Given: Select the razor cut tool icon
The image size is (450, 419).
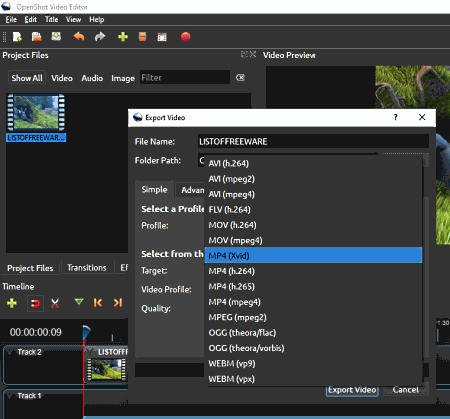Looking at the screenshot, I should 55,303.
